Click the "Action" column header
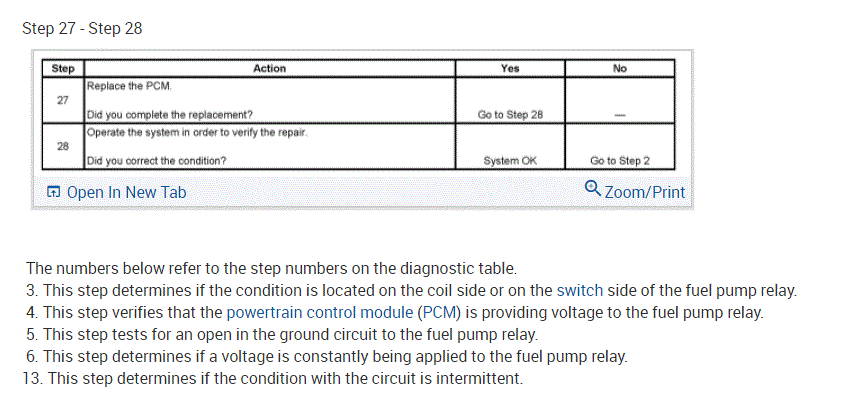 click(269, 68)
